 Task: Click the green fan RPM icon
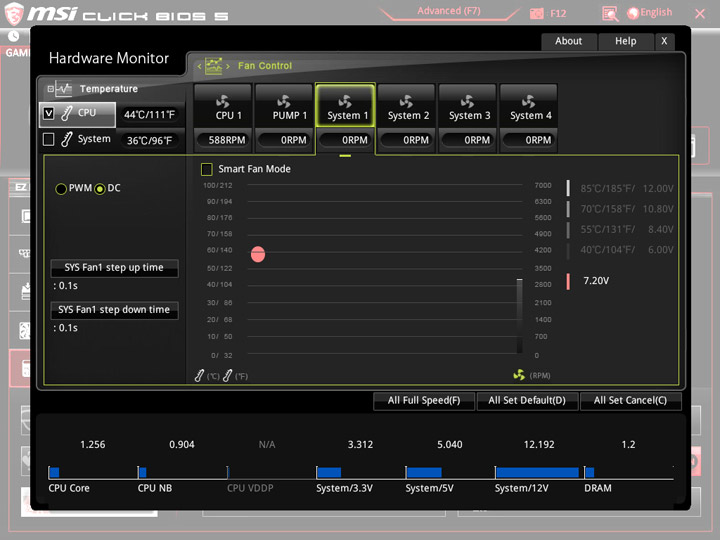519,375
